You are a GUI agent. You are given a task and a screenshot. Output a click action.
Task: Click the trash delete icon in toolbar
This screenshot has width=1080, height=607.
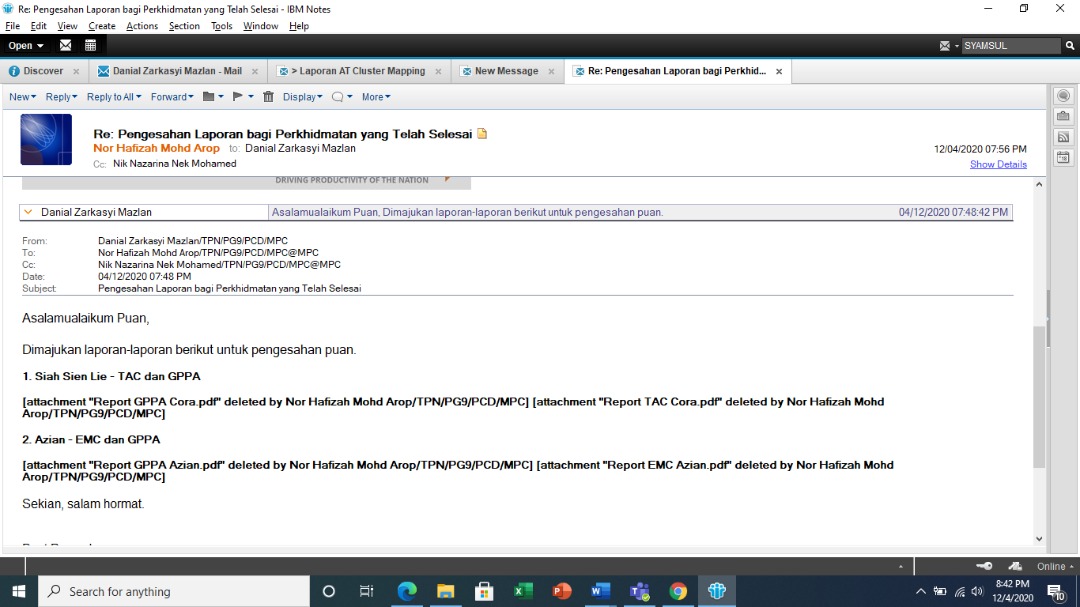[x=268, y=97]
